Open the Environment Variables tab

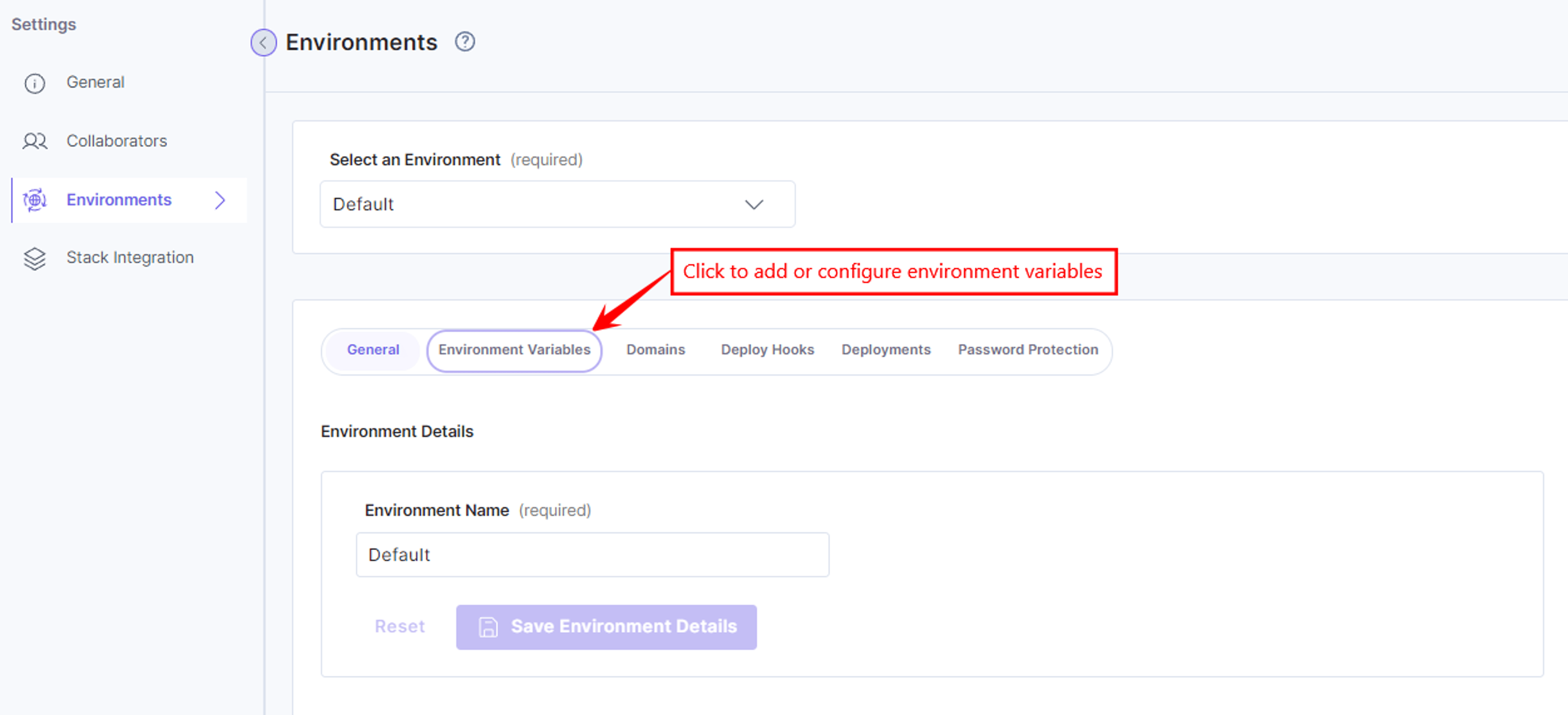click(514, 350)
